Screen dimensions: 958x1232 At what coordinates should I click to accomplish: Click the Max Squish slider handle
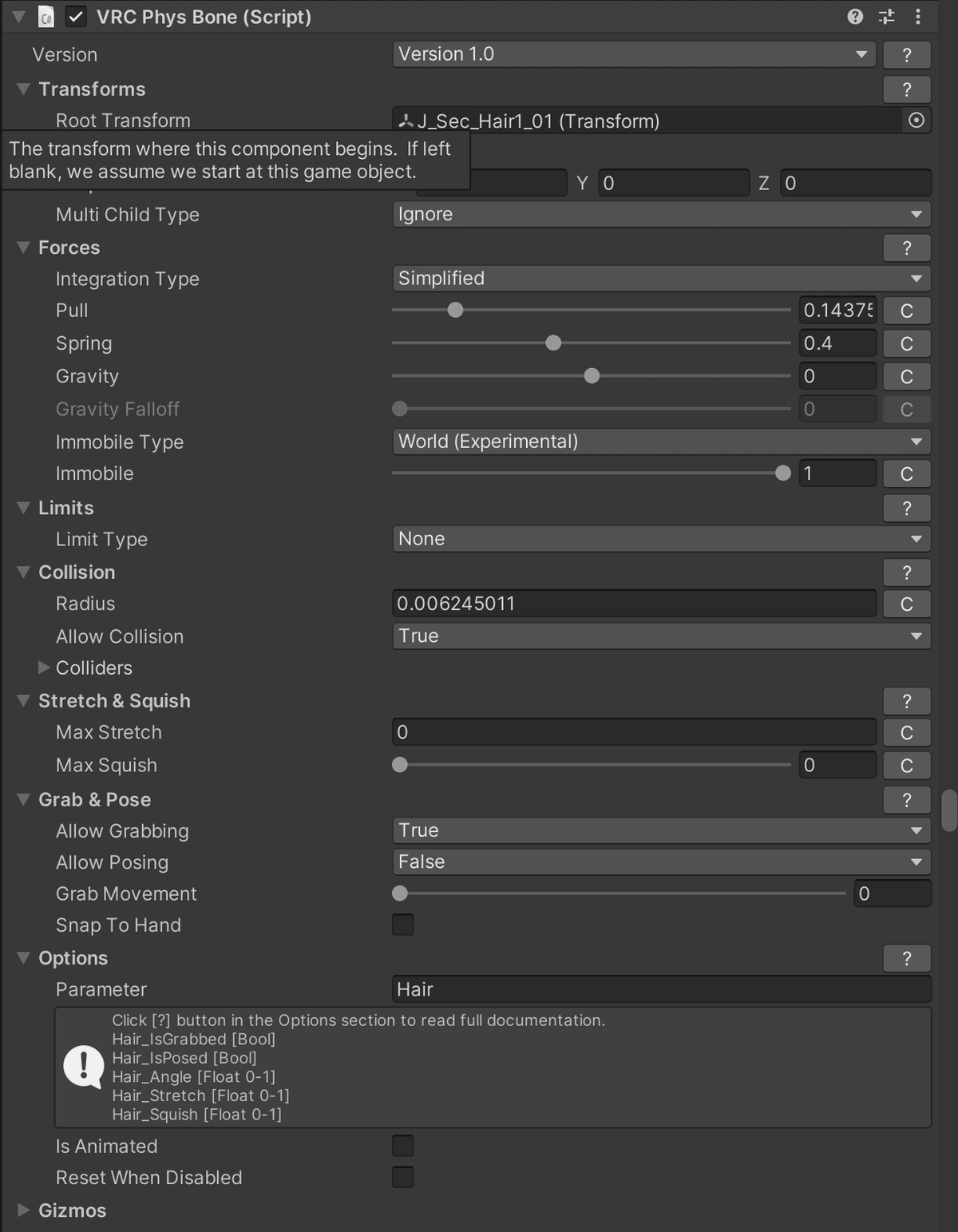[400, 765]
